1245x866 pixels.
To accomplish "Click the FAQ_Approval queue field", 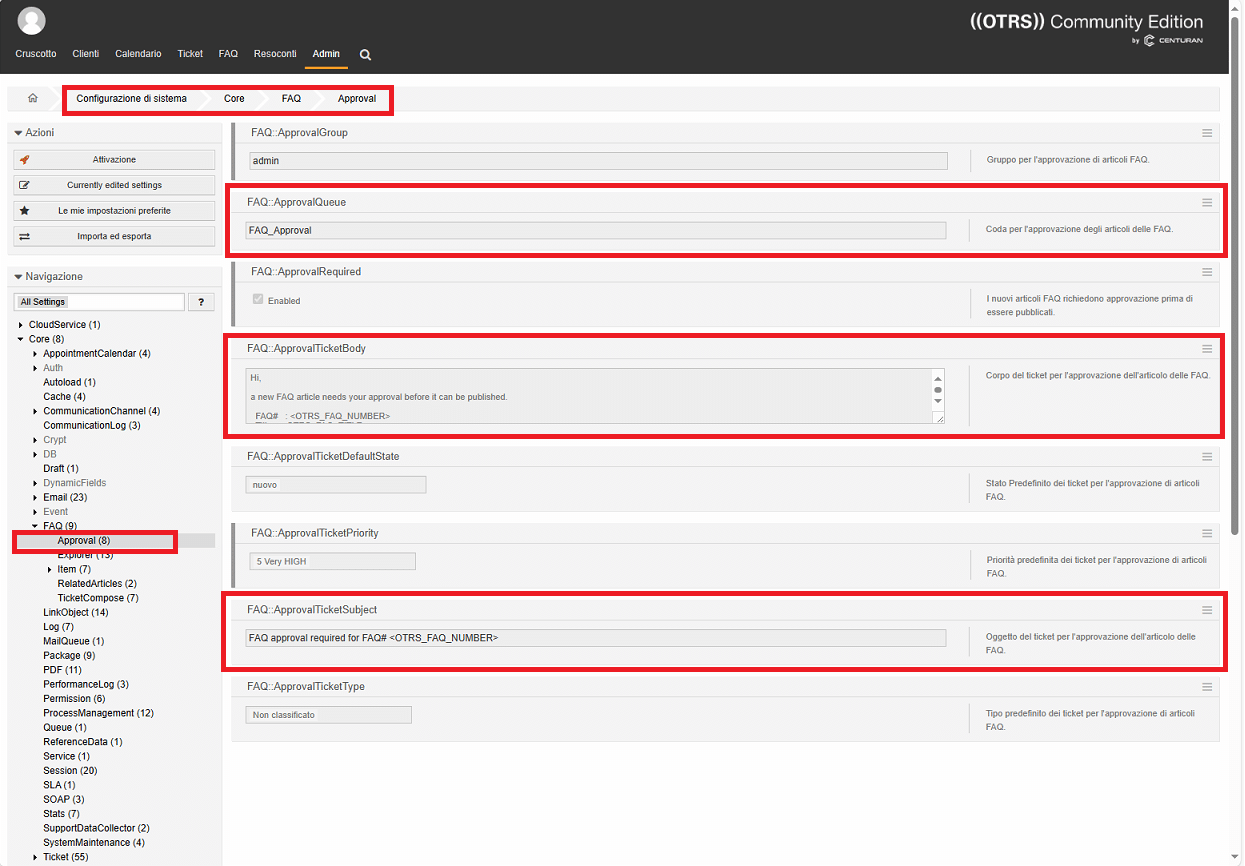I will pyautogui.click(x=596, y=230).
